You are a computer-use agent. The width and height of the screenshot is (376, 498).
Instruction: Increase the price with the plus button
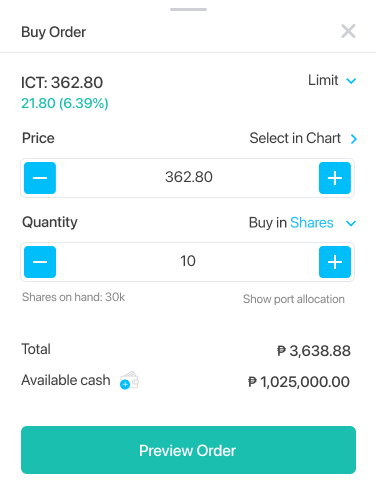pos(335,178)
